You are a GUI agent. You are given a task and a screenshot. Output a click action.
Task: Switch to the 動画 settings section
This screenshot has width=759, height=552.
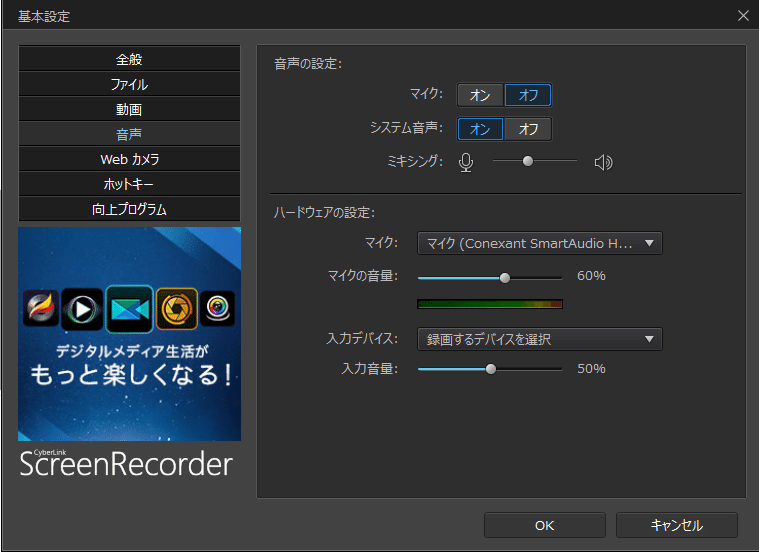129,109
